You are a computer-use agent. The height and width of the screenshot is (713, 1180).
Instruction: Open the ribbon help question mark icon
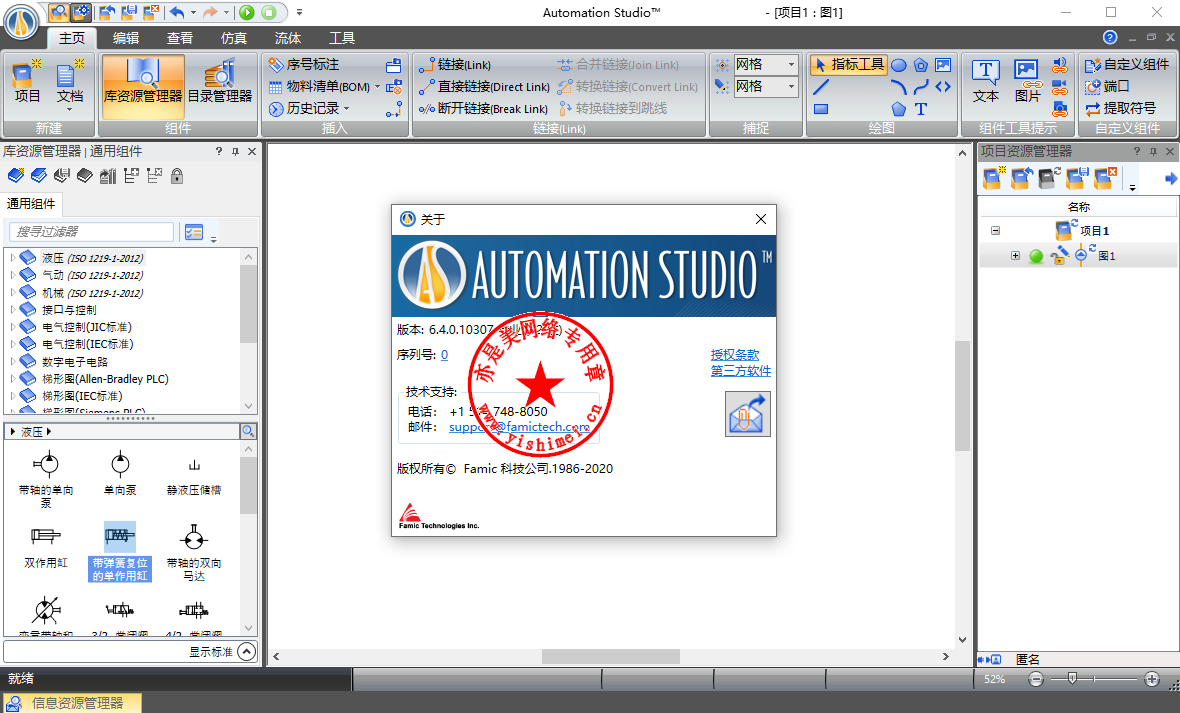point(1110,38)
